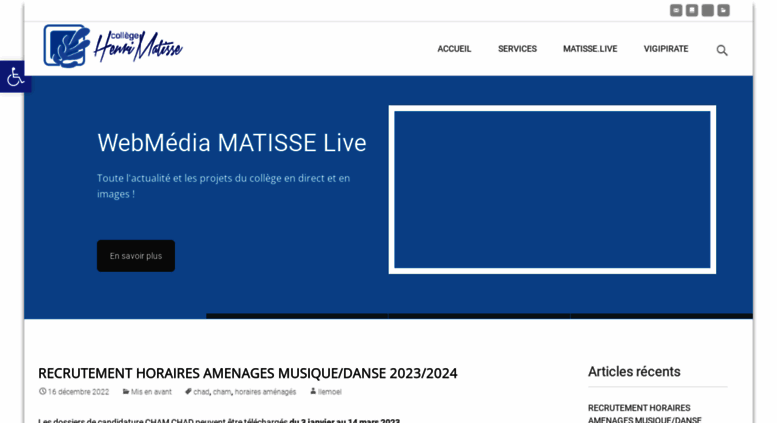Open the VIGIPIRATE menu item

click(x=666, y=49)
